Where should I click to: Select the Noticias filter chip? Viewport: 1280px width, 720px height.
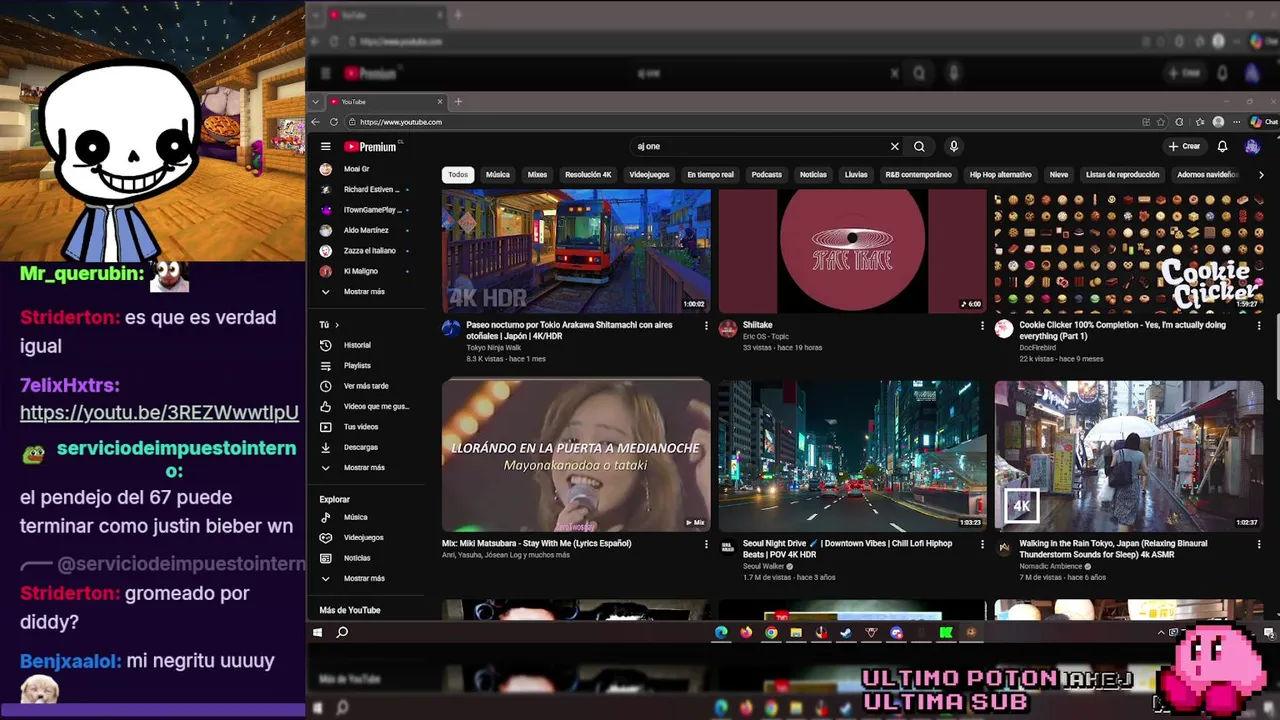(813, 175)
